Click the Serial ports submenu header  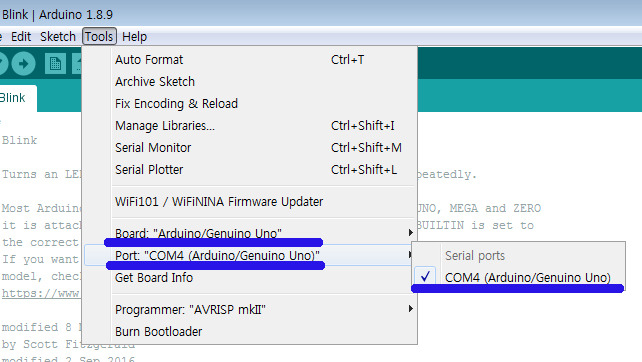(475, 256)
